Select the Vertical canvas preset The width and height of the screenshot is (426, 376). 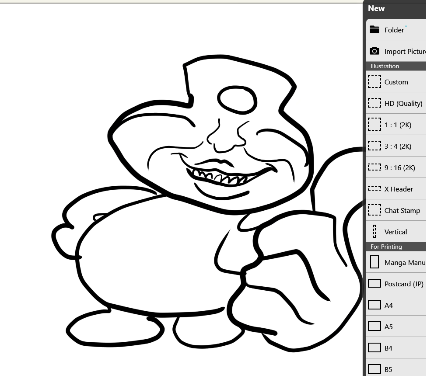coord(396,231)
